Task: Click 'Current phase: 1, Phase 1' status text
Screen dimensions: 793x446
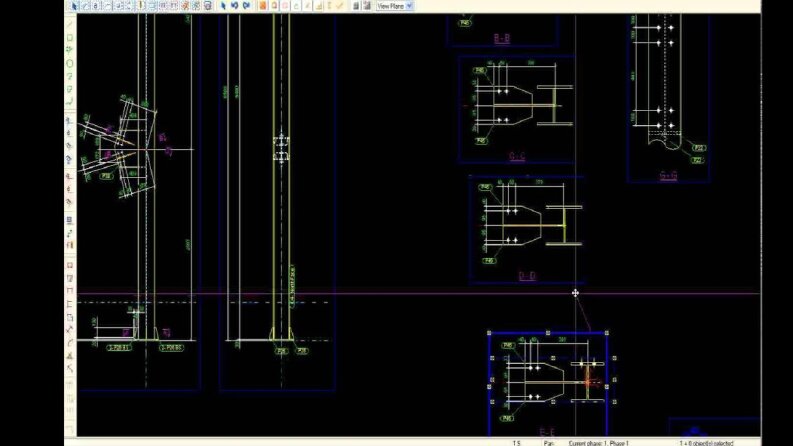Action: coord(598,443)
